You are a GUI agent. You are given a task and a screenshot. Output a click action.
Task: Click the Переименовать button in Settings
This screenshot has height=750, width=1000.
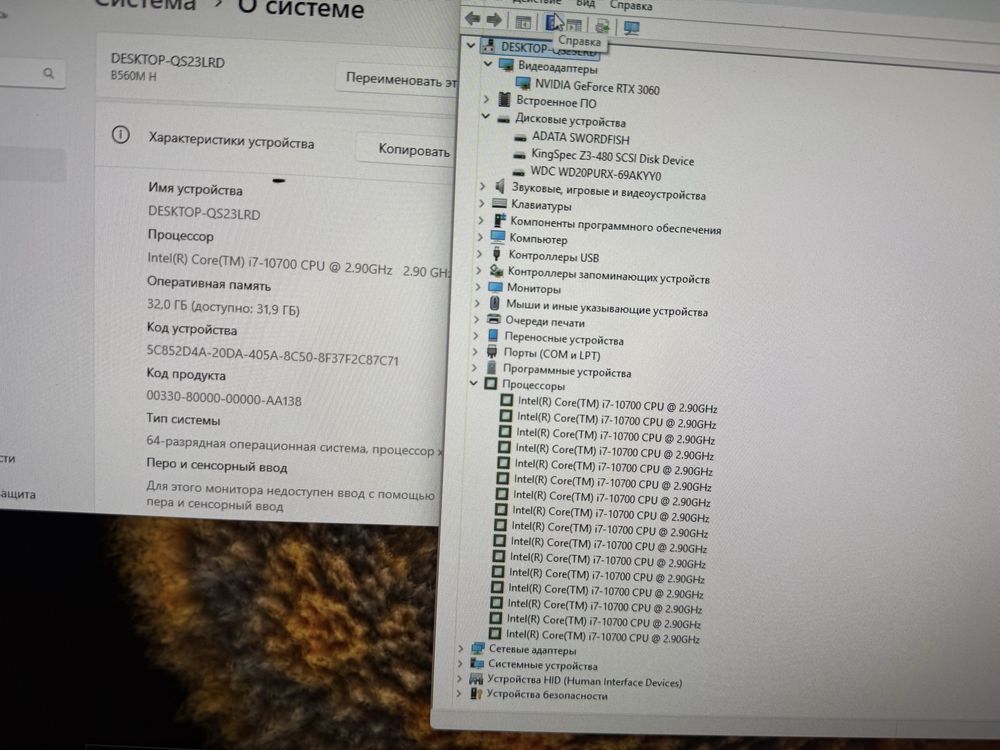coord(397,80)
